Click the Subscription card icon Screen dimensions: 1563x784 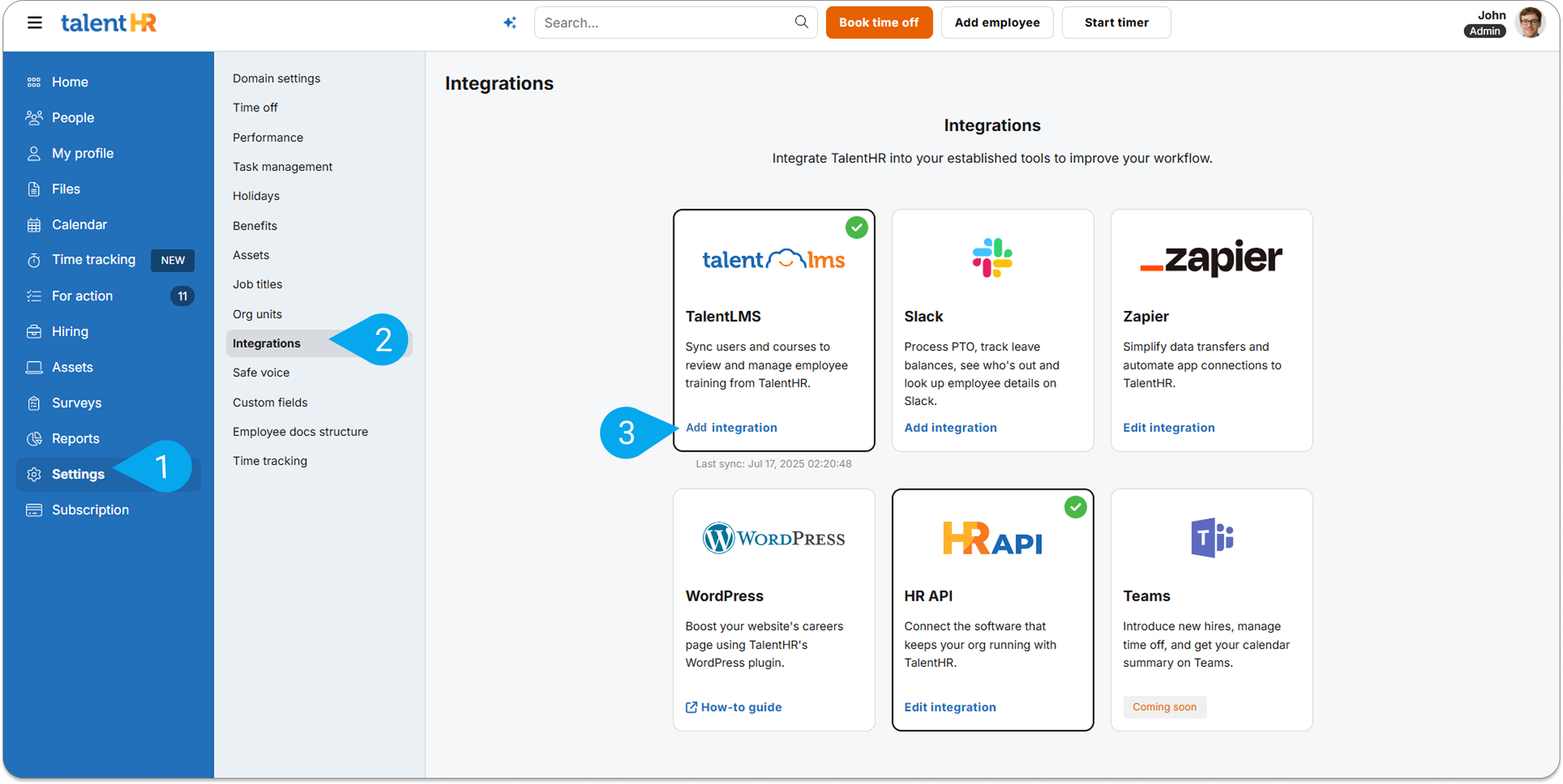click(x=34, y=510)
